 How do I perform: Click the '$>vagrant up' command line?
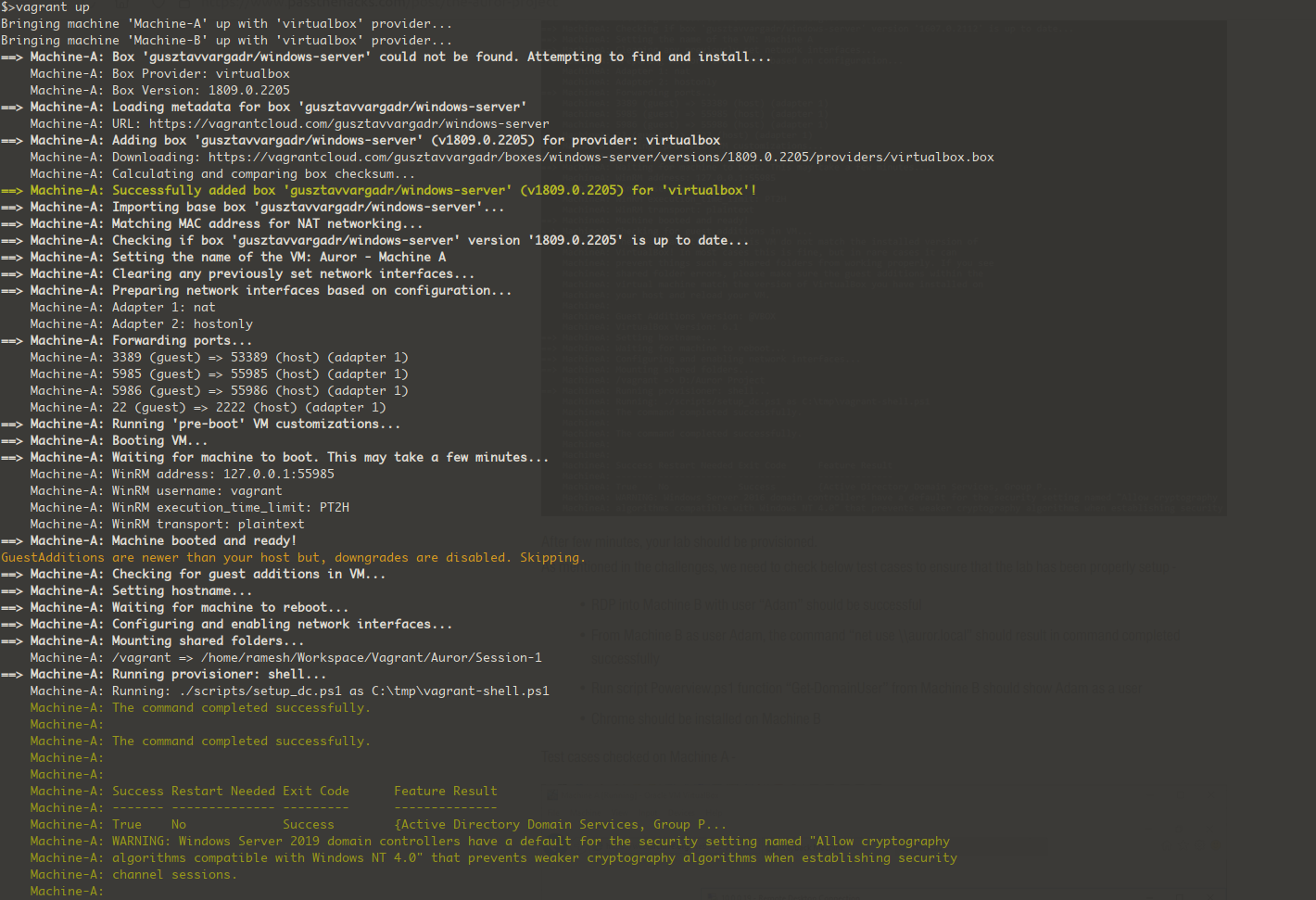pyautogui.click(x=45, y=7)
